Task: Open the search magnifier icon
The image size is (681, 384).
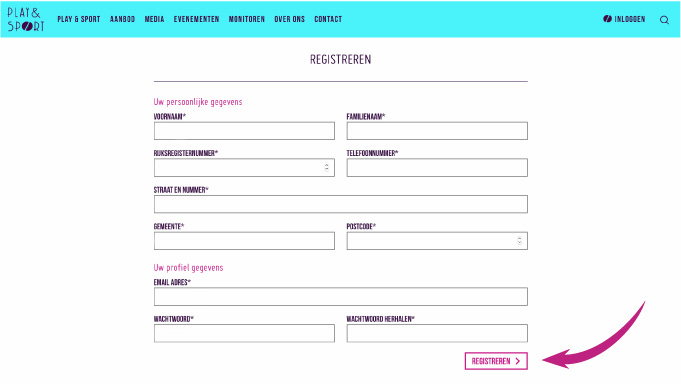Action: [664, 20]
